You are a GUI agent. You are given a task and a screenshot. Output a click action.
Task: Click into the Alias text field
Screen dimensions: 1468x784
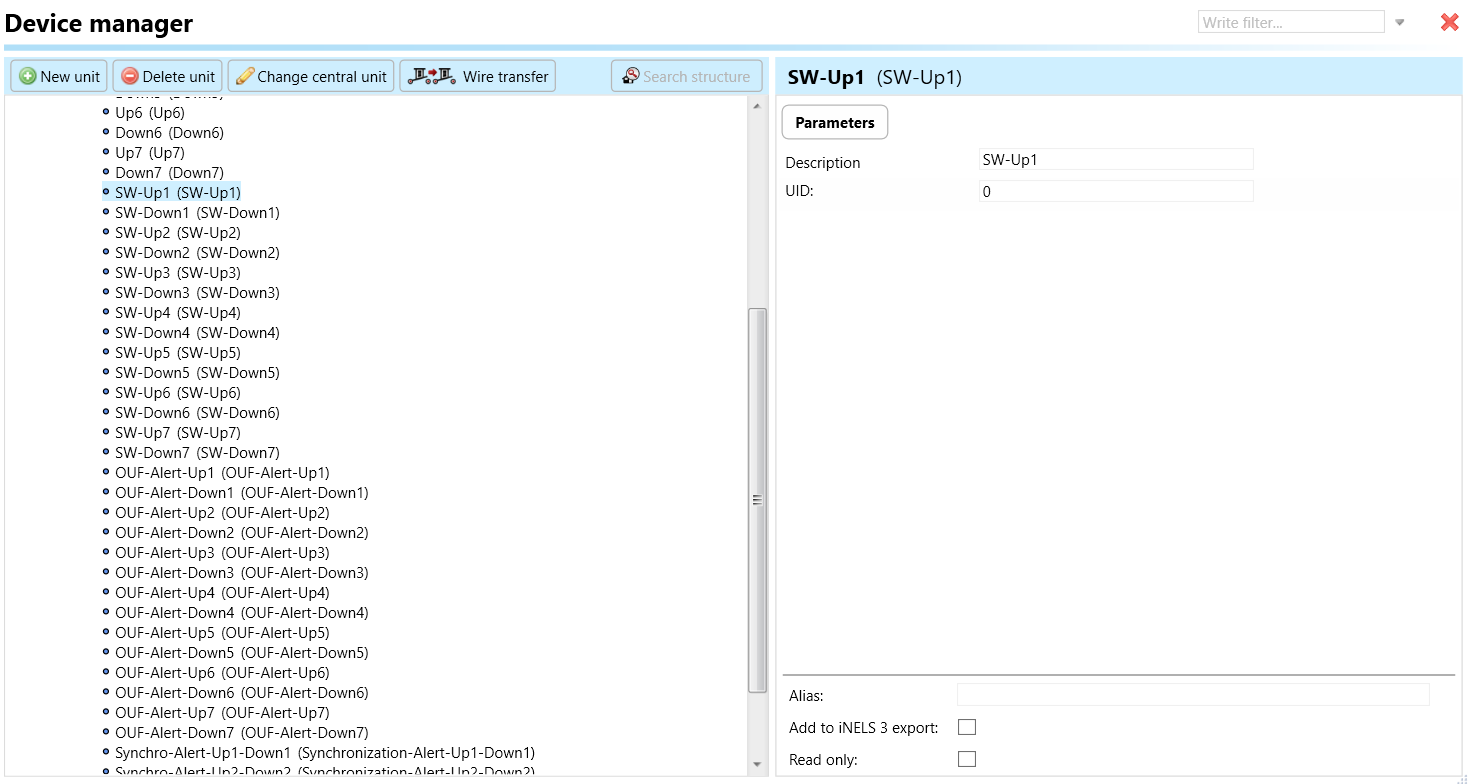(x=1192, y=695)
